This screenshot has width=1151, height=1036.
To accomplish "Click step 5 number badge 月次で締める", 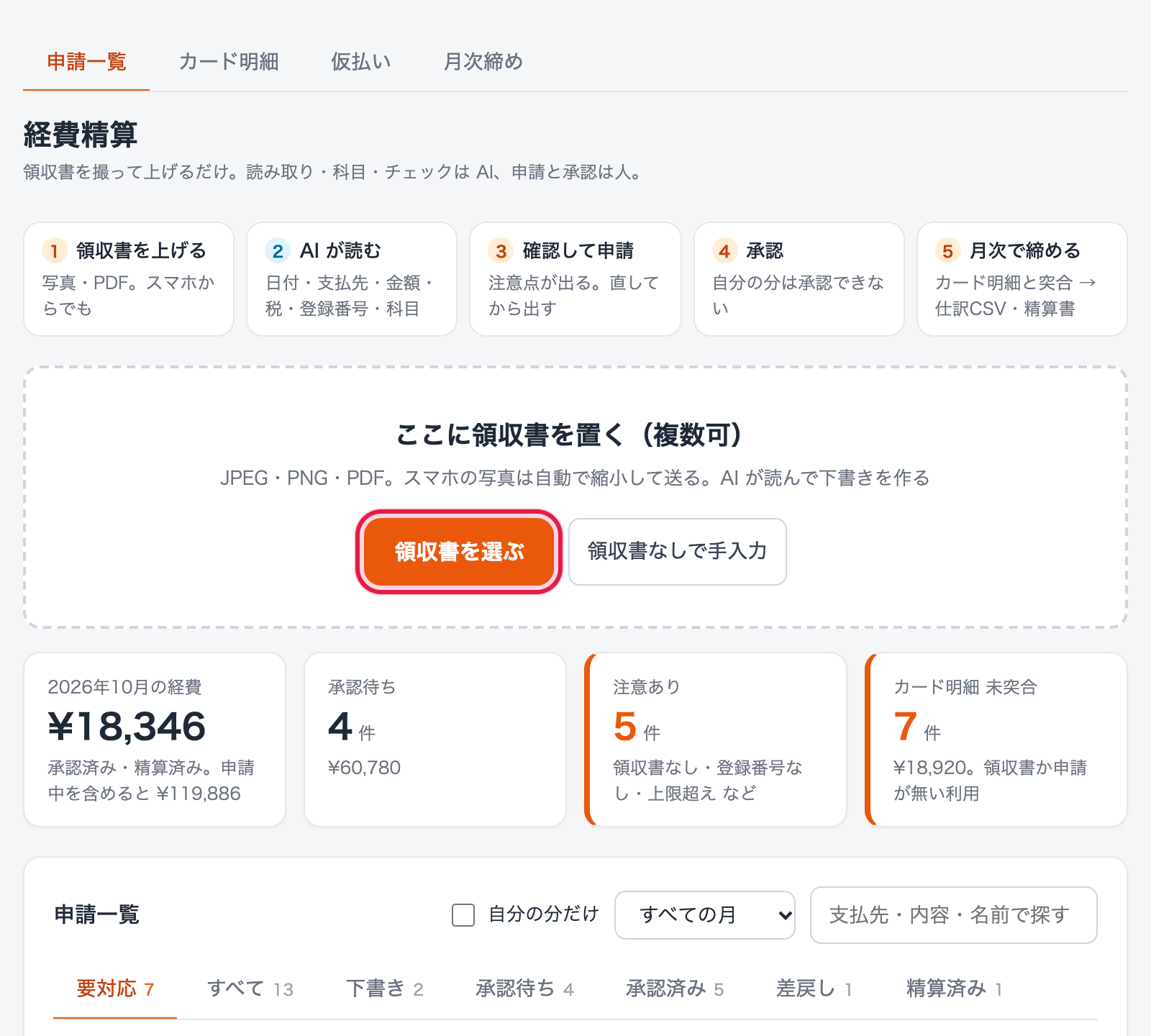I will [x=947, y=251].
